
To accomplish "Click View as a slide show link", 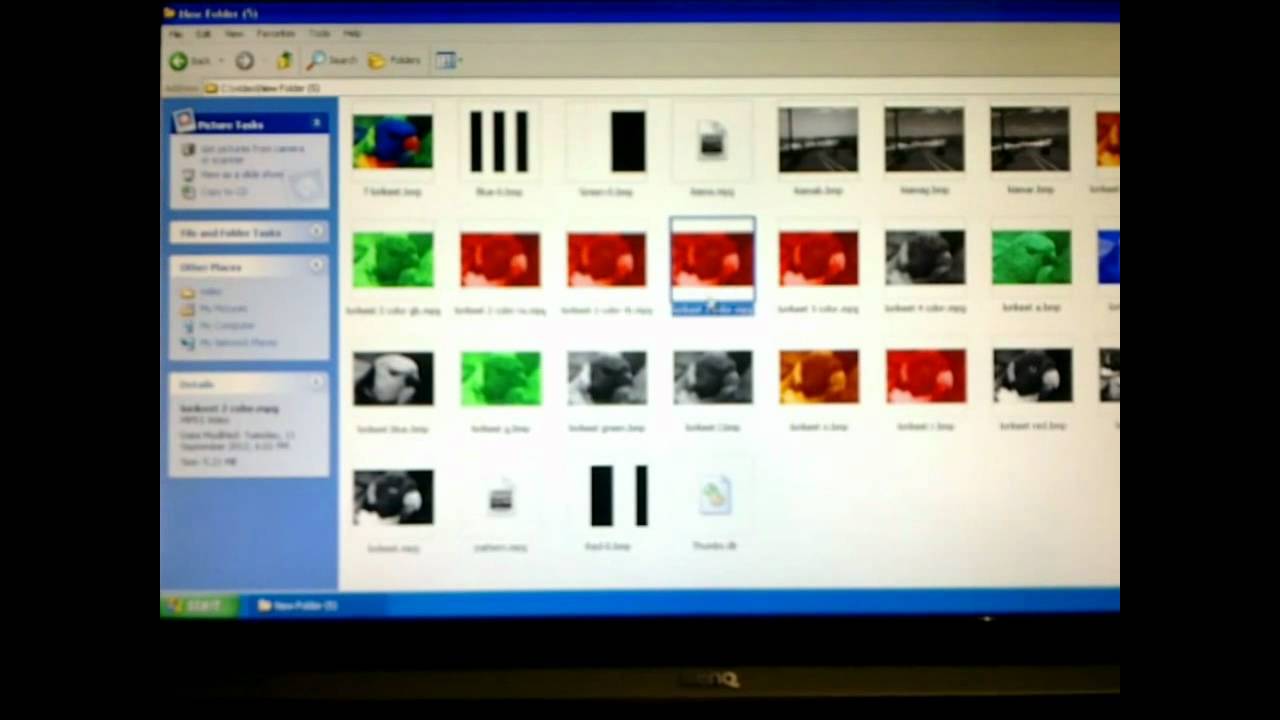I will pos(241,175).
